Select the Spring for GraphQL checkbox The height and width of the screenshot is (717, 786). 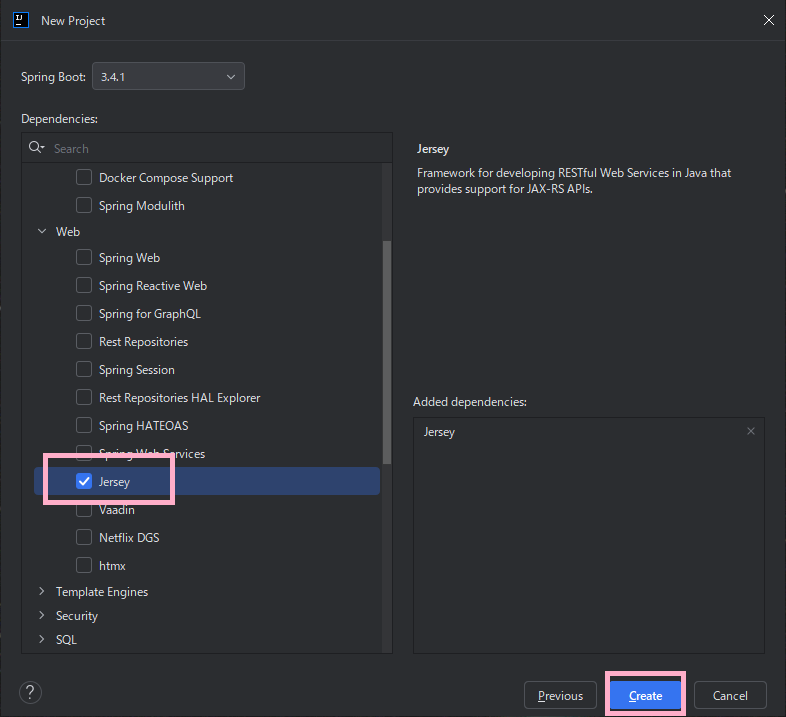84,313
